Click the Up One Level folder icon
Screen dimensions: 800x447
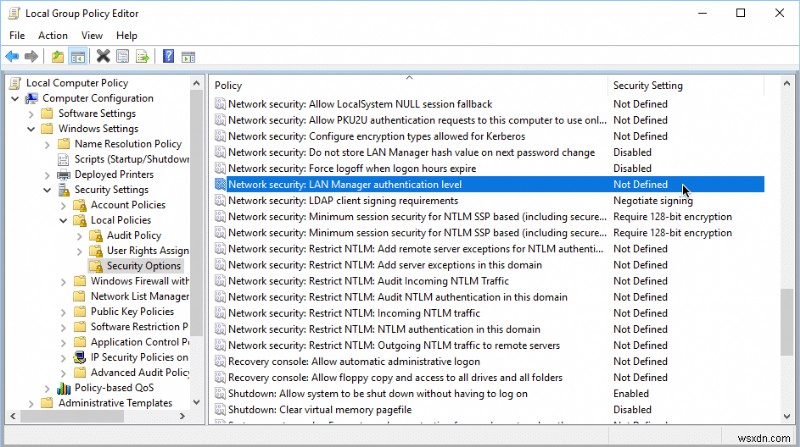tap(58, 56)
